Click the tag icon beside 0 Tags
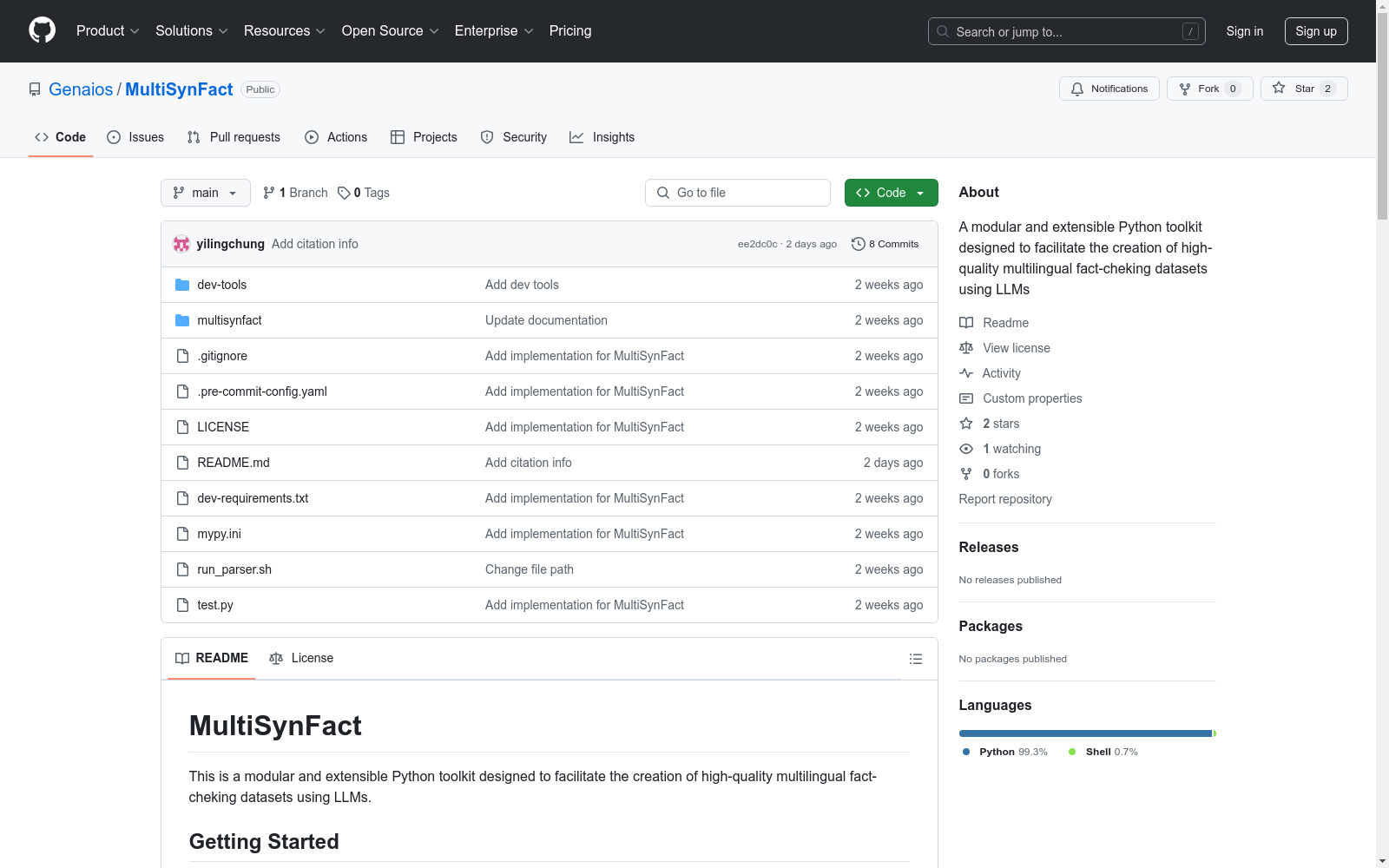 click(x=344, y=193)
